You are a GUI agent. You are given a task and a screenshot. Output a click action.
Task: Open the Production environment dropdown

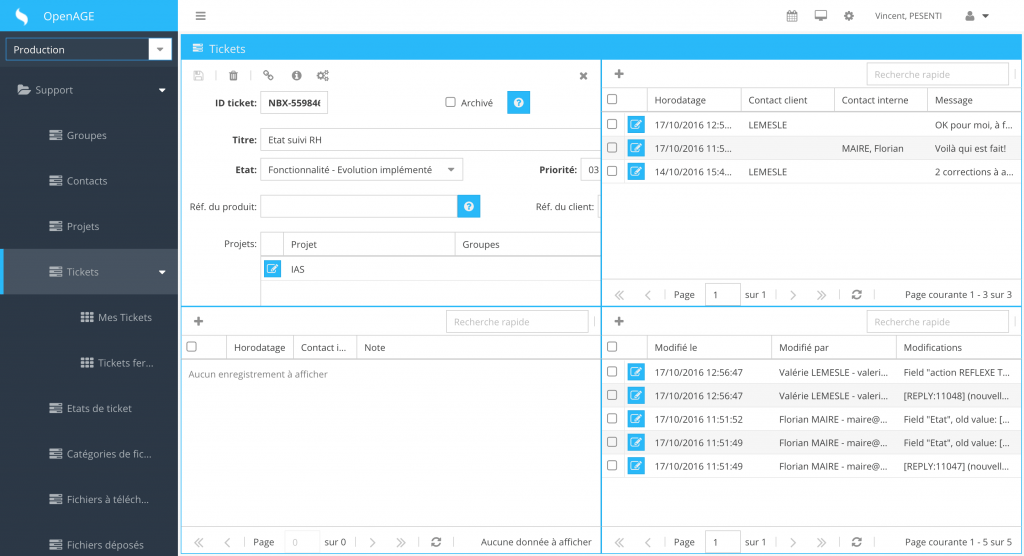[160, 49]
